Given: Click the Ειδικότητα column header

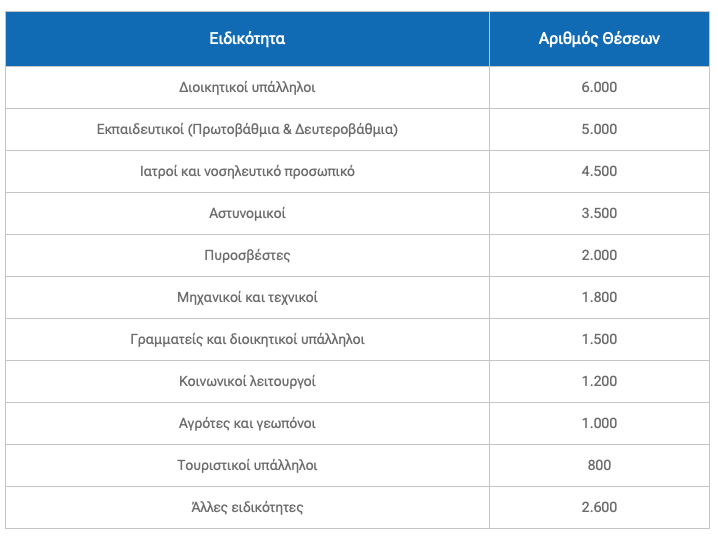Looking at the screenshot, I should [x=247, y=39].
